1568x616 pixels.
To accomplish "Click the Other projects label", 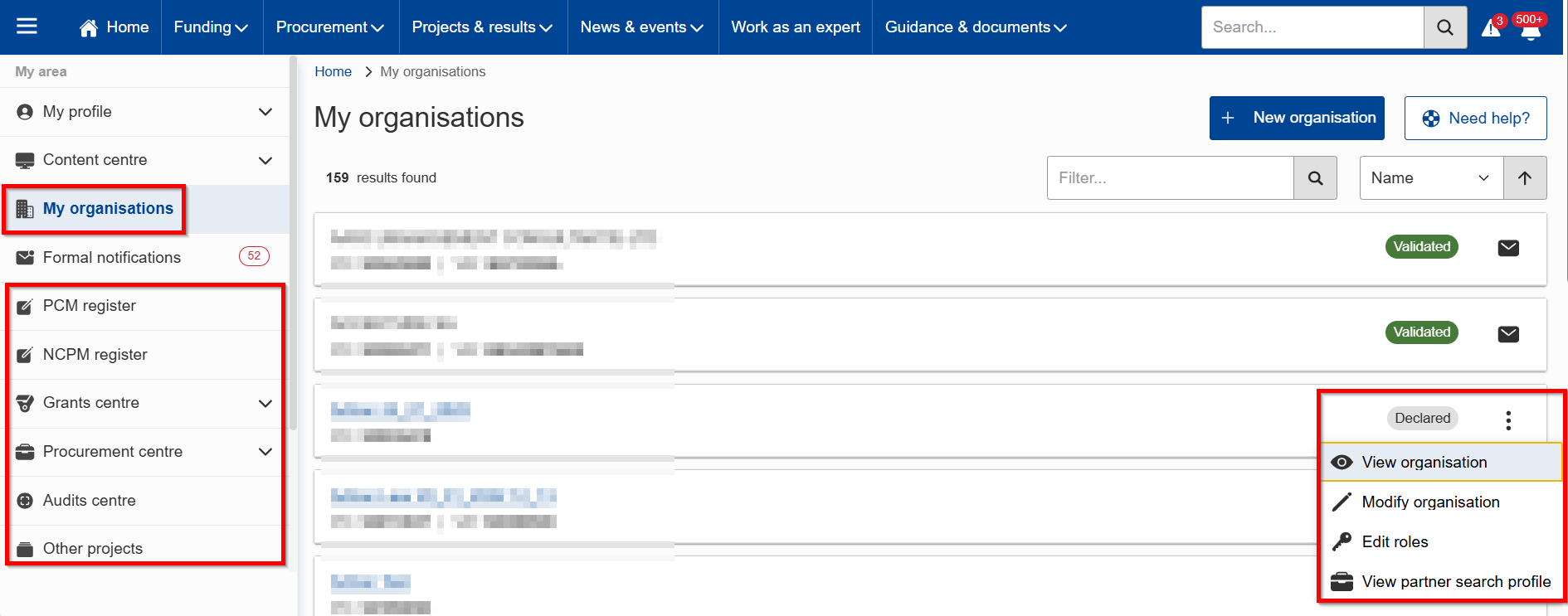I will click(93, 549).
